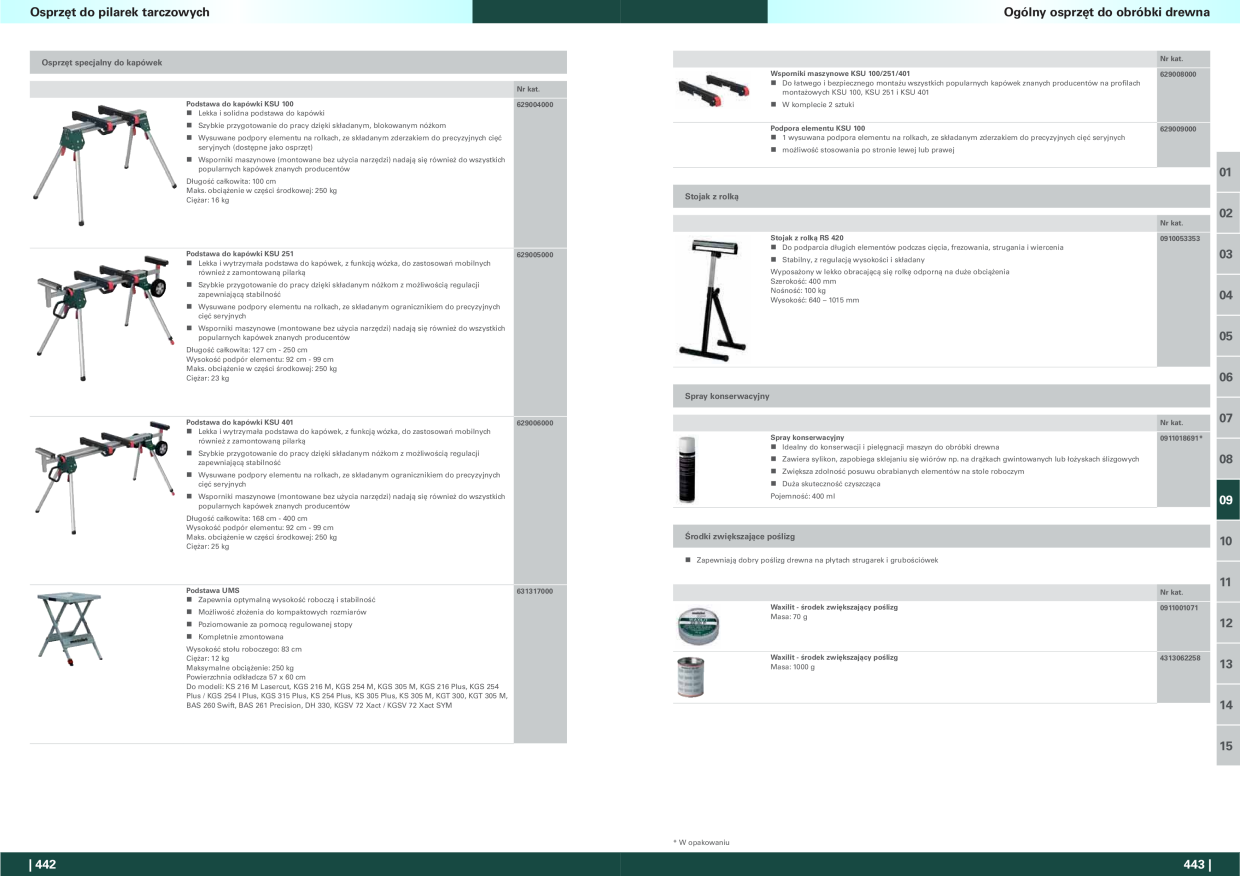Open chapter tab 12
1240x876 pixels.
[x=1227, y=623]
